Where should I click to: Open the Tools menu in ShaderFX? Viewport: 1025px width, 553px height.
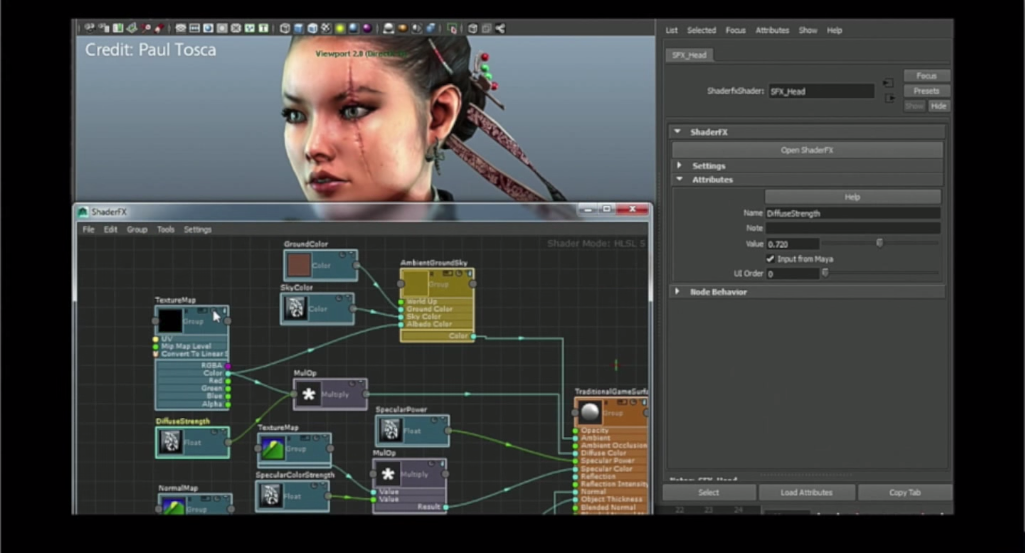click(x=165, y=230)
